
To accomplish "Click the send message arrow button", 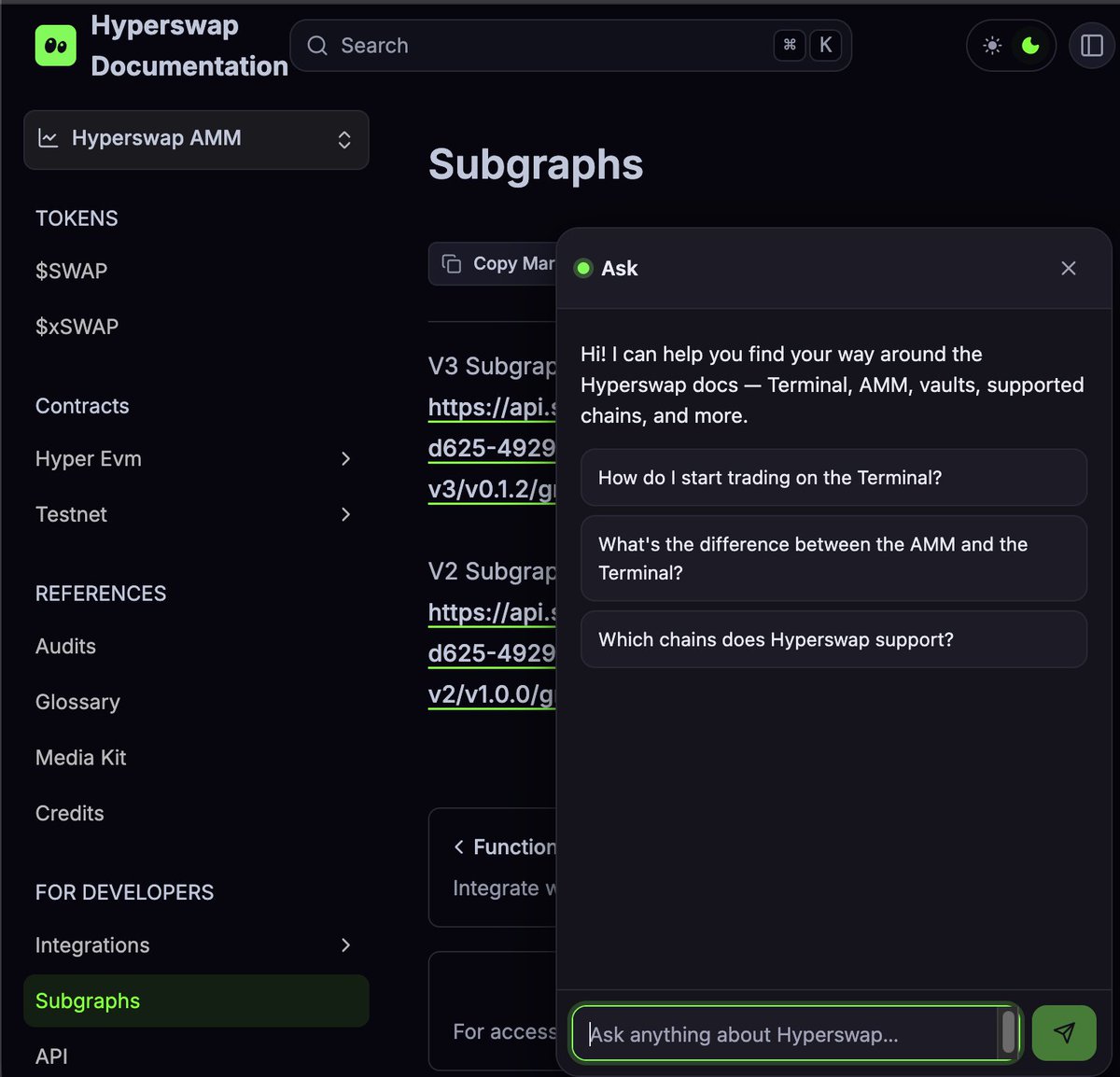I will click(1064, 1032).
